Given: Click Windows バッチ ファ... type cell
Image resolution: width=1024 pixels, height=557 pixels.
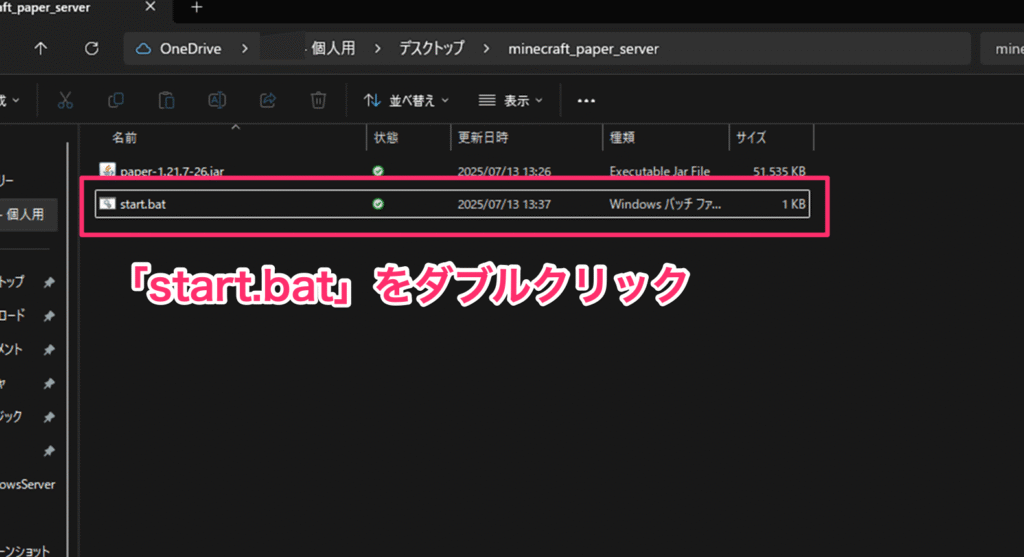Looking at the screenshot, I should point(665,204).
